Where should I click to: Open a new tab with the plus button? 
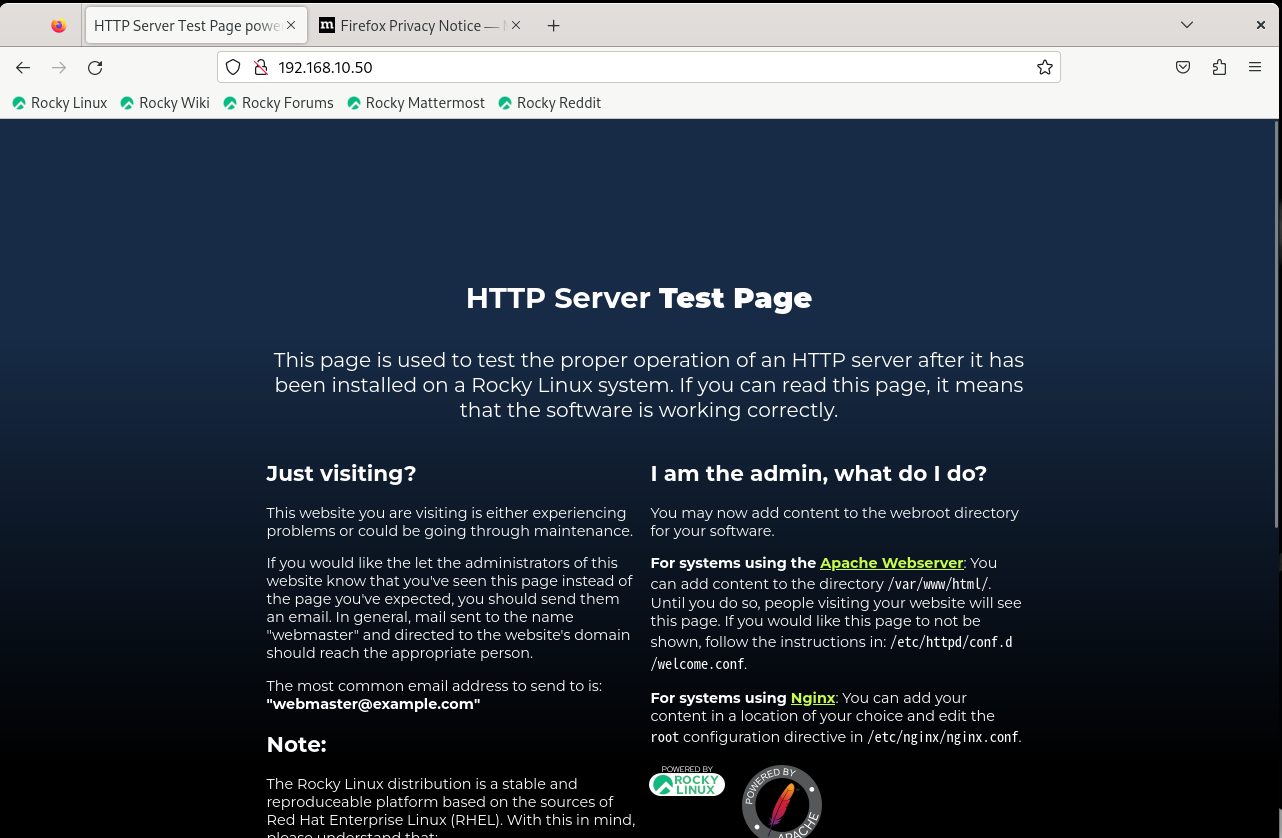(553, 26)
